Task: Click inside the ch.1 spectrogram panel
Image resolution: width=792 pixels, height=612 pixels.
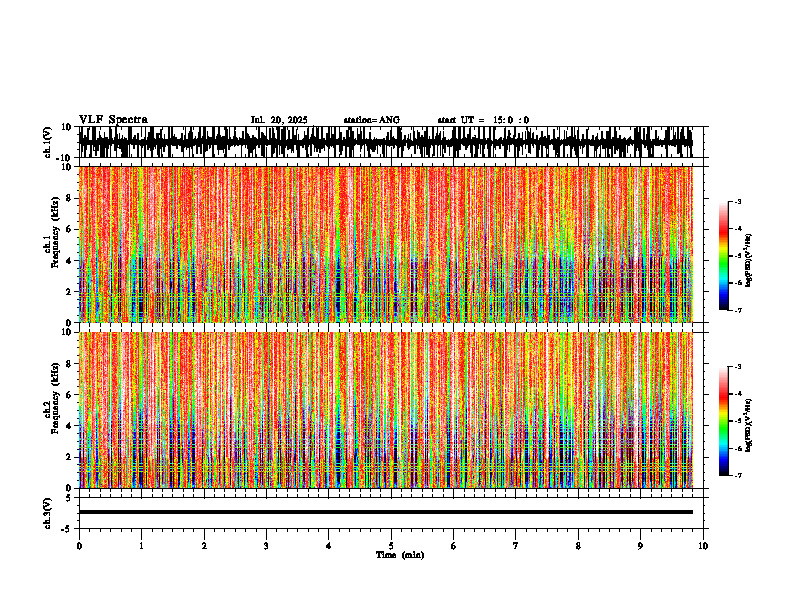Action: pos(385,244)
